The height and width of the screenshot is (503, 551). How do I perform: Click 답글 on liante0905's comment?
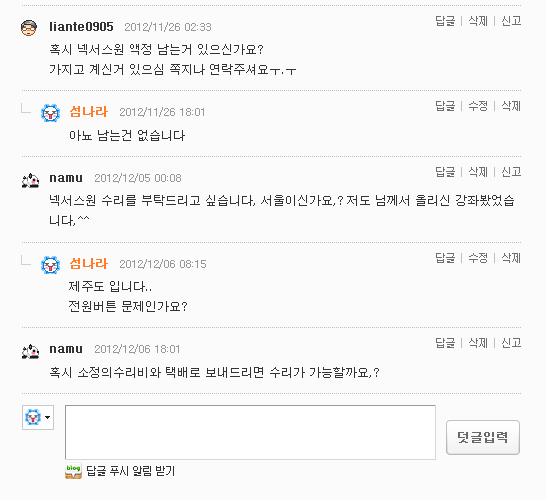click(x=445, y=21)
